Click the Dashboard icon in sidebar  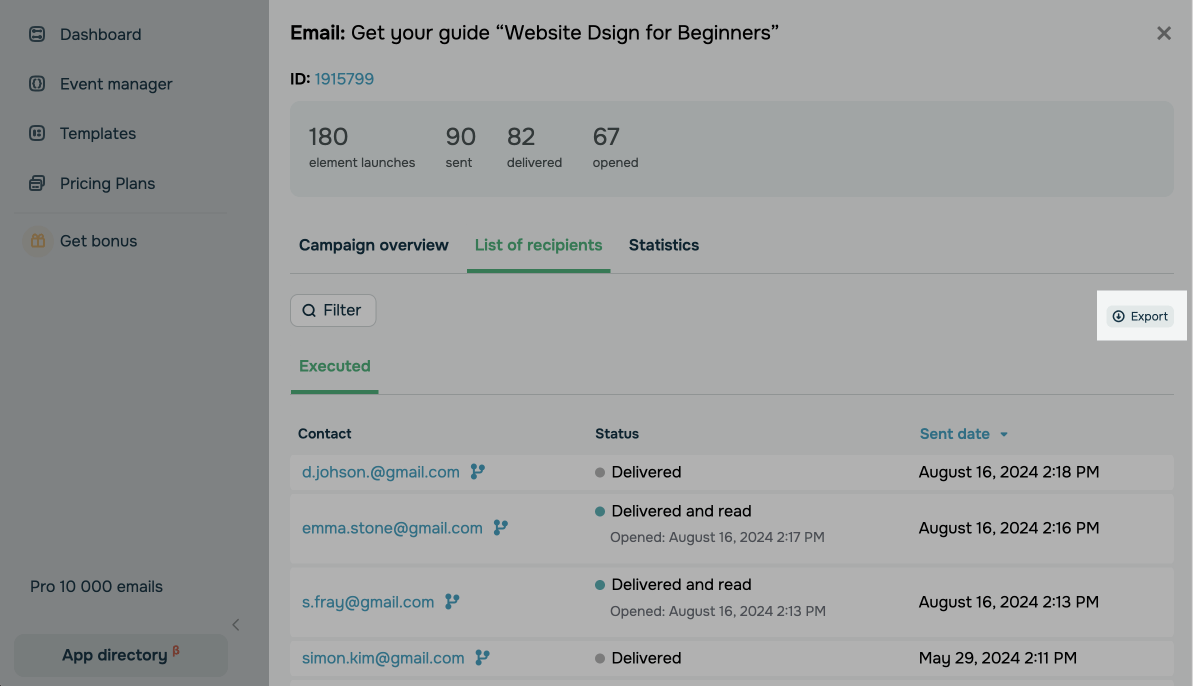37,34
